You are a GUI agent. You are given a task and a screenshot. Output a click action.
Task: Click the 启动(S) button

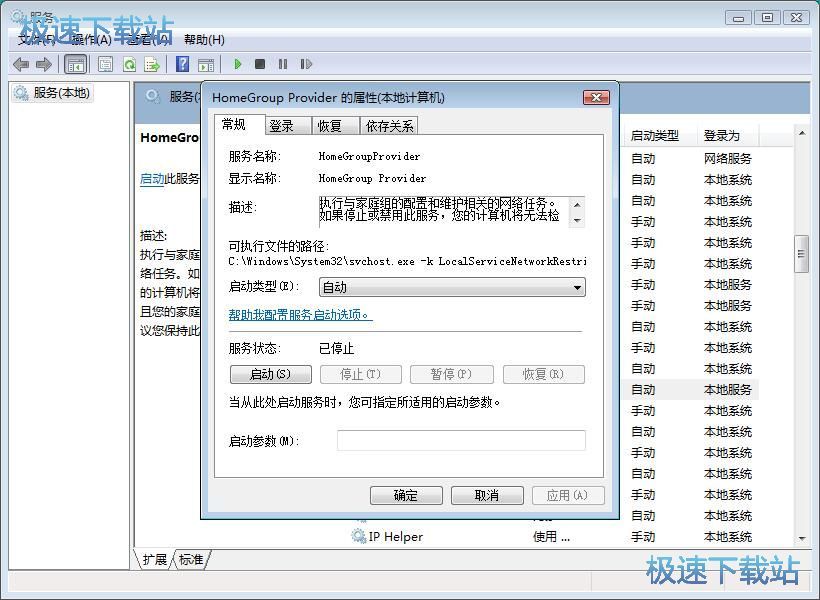(270, 374)
